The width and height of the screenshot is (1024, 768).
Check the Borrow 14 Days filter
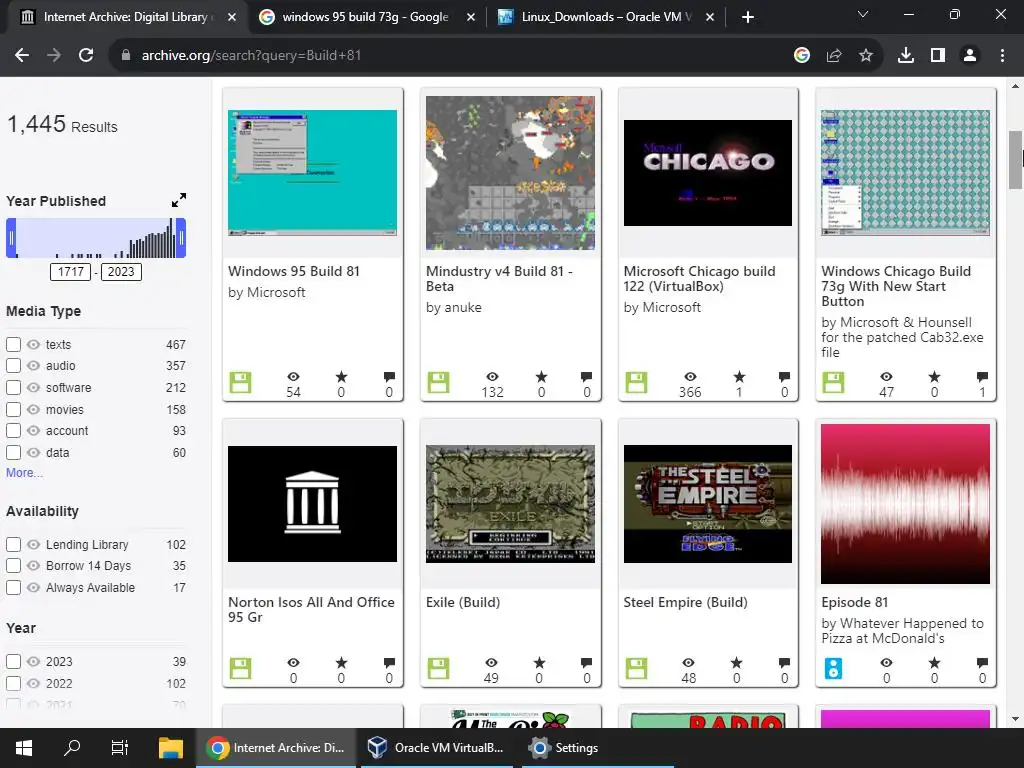(x=13, y=566)
